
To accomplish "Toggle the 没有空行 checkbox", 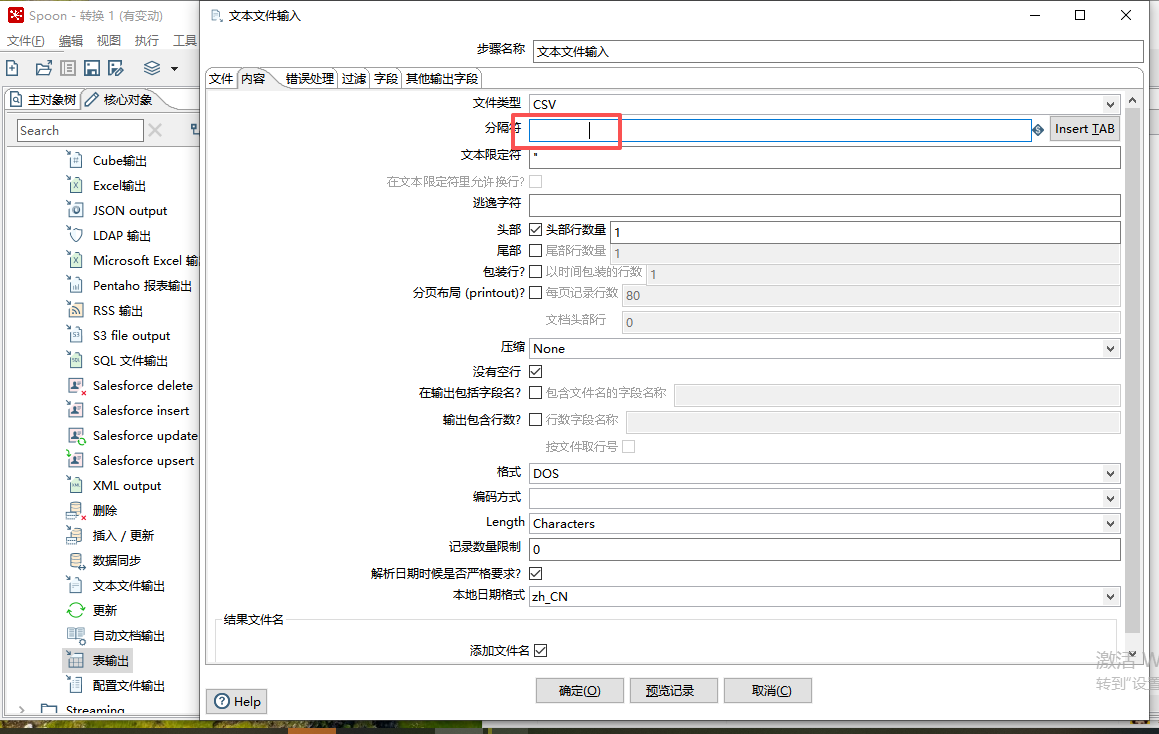I will pos(536,371).
